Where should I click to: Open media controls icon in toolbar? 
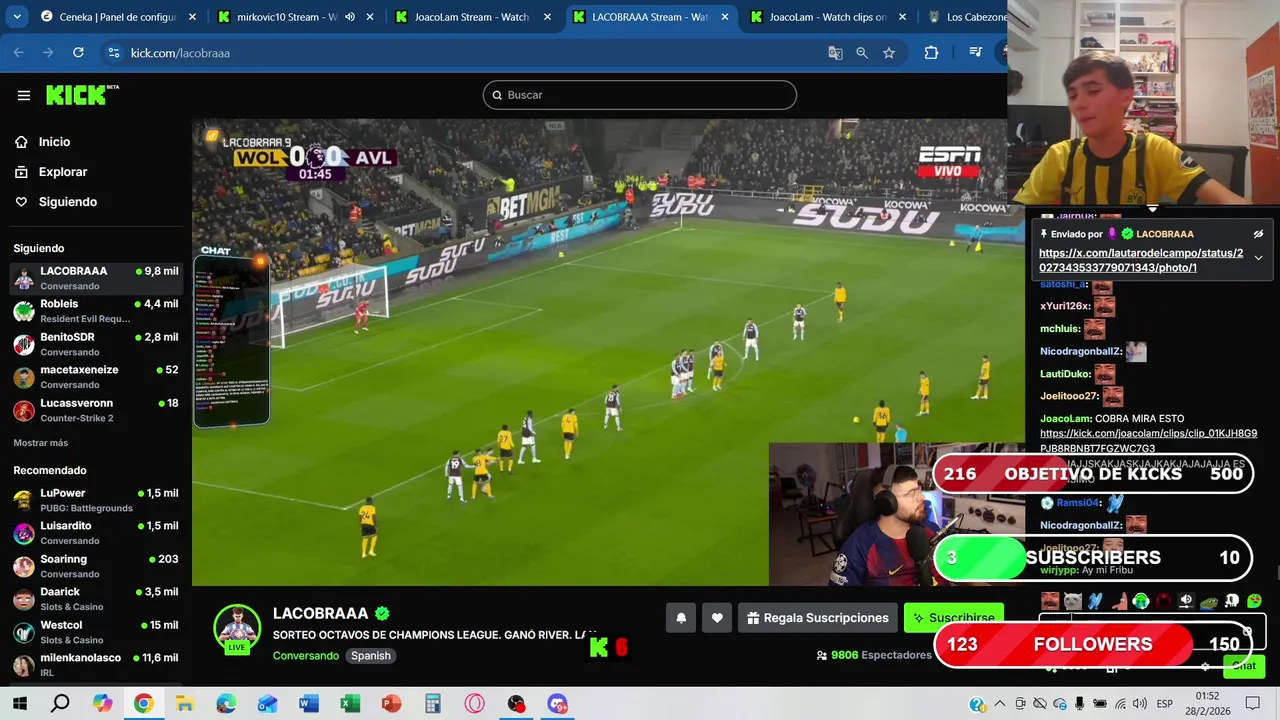click(976, 53)
